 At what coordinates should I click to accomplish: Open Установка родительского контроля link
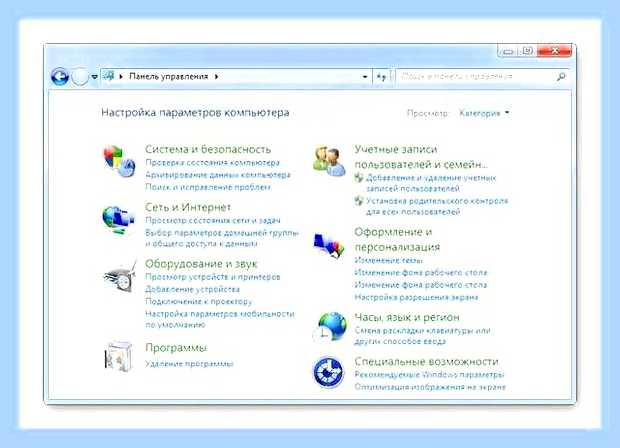pos(437,206)
